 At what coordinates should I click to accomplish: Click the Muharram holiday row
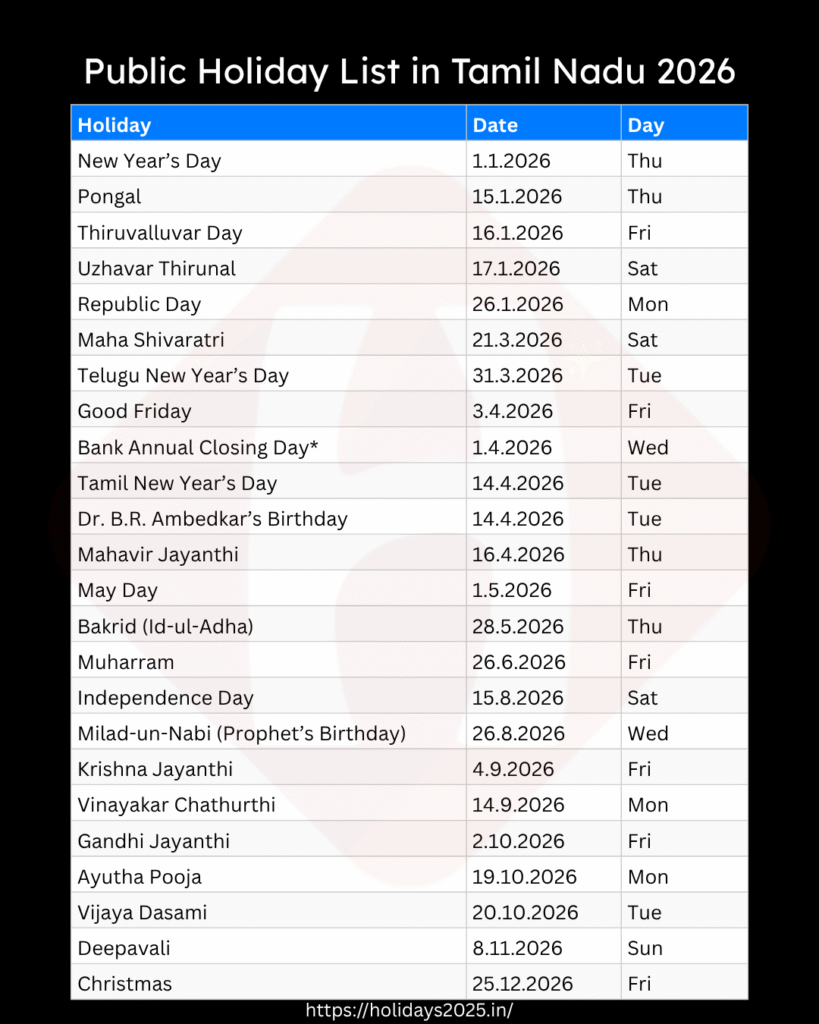126,663
